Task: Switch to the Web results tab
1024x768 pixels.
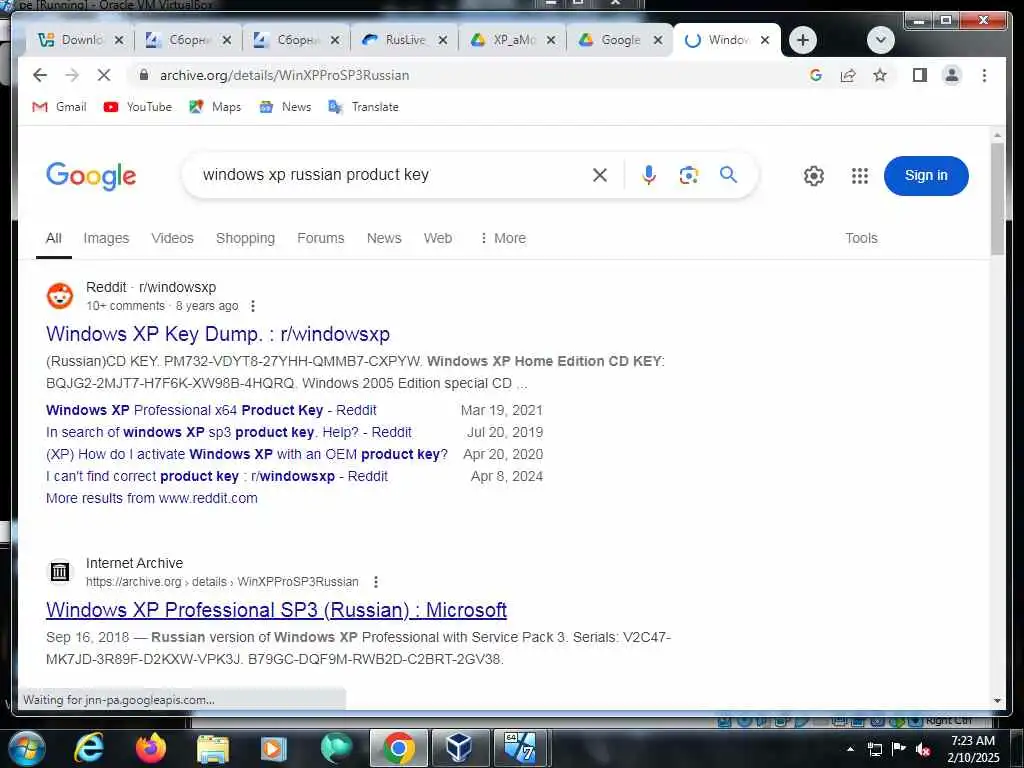Action: pos(438,238)
